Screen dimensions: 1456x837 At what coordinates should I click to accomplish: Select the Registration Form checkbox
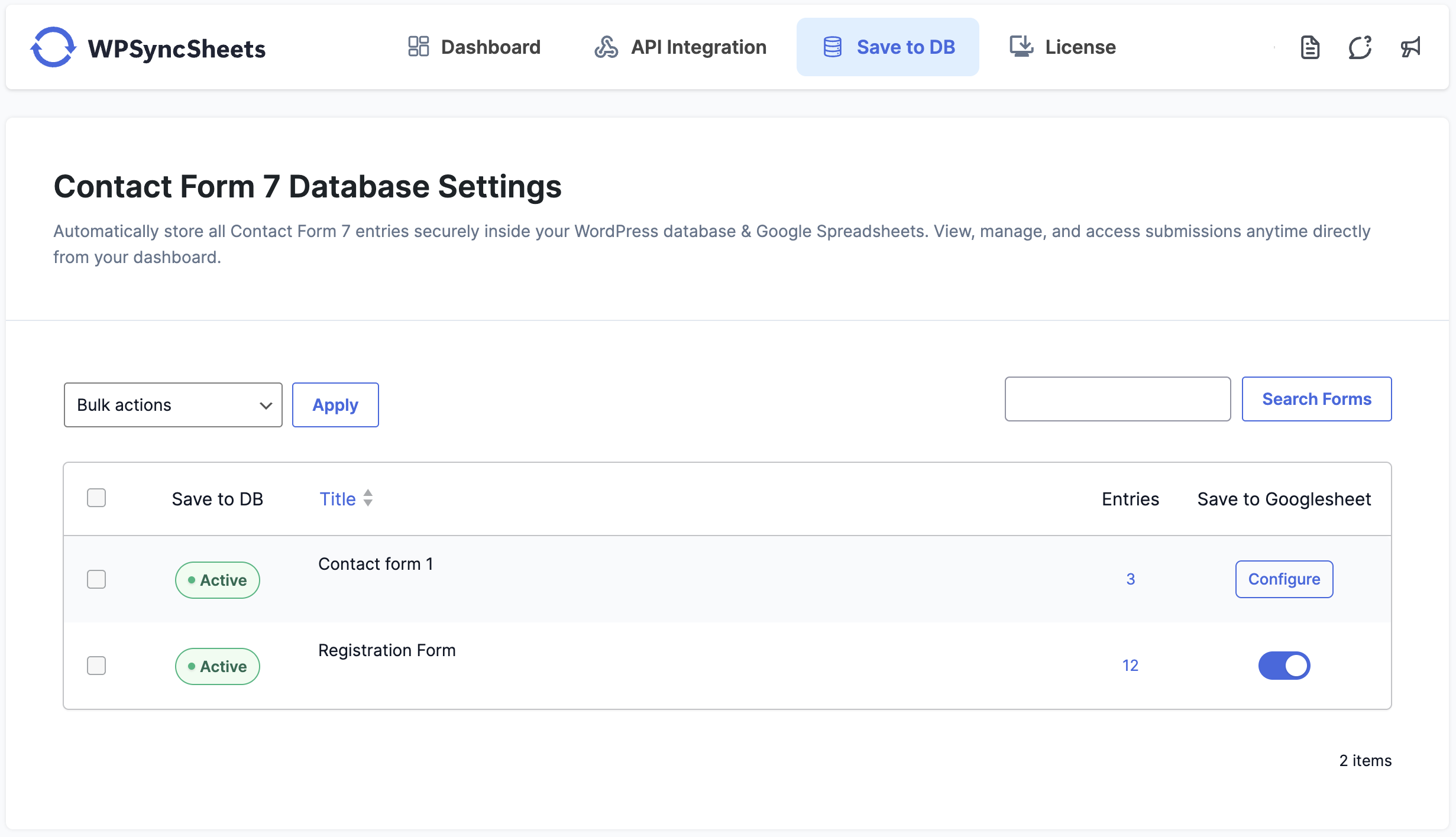click(96, 666)
